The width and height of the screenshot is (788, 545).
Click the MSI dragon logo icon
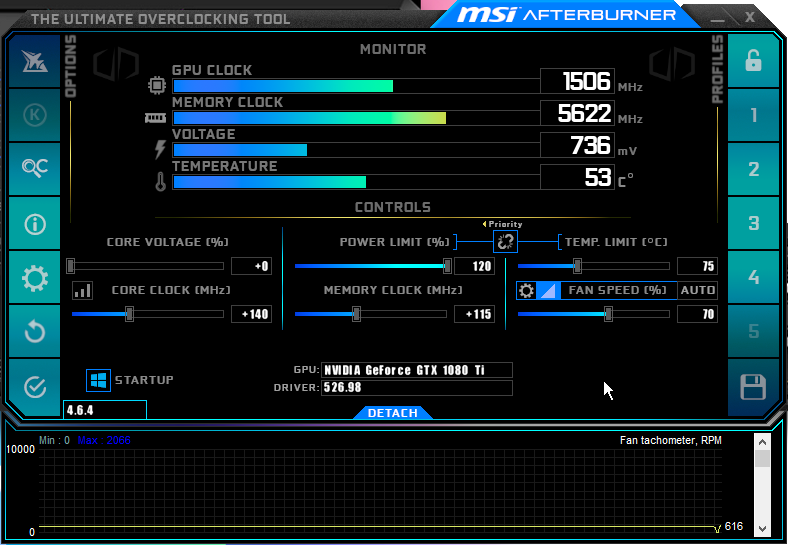[34, 61]
